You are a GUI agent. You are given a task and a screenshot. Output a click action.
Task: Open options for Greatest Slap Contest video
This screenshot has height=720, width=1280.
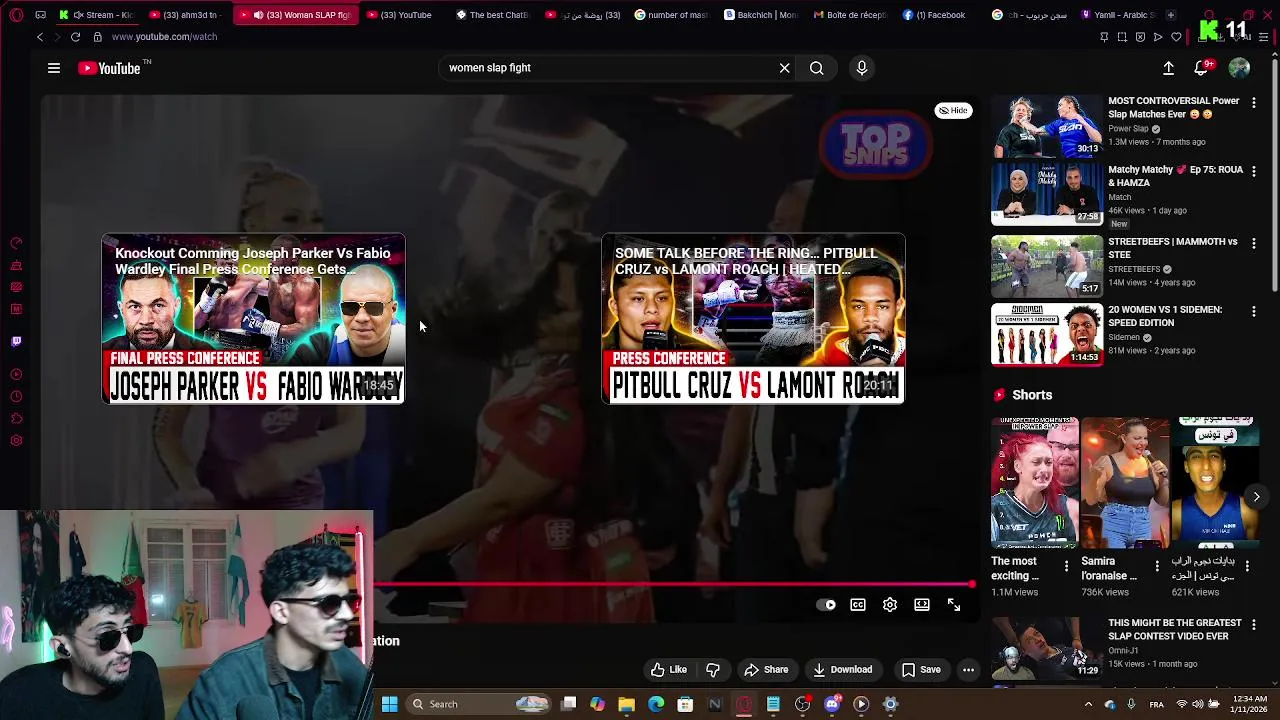[1254, 625]
